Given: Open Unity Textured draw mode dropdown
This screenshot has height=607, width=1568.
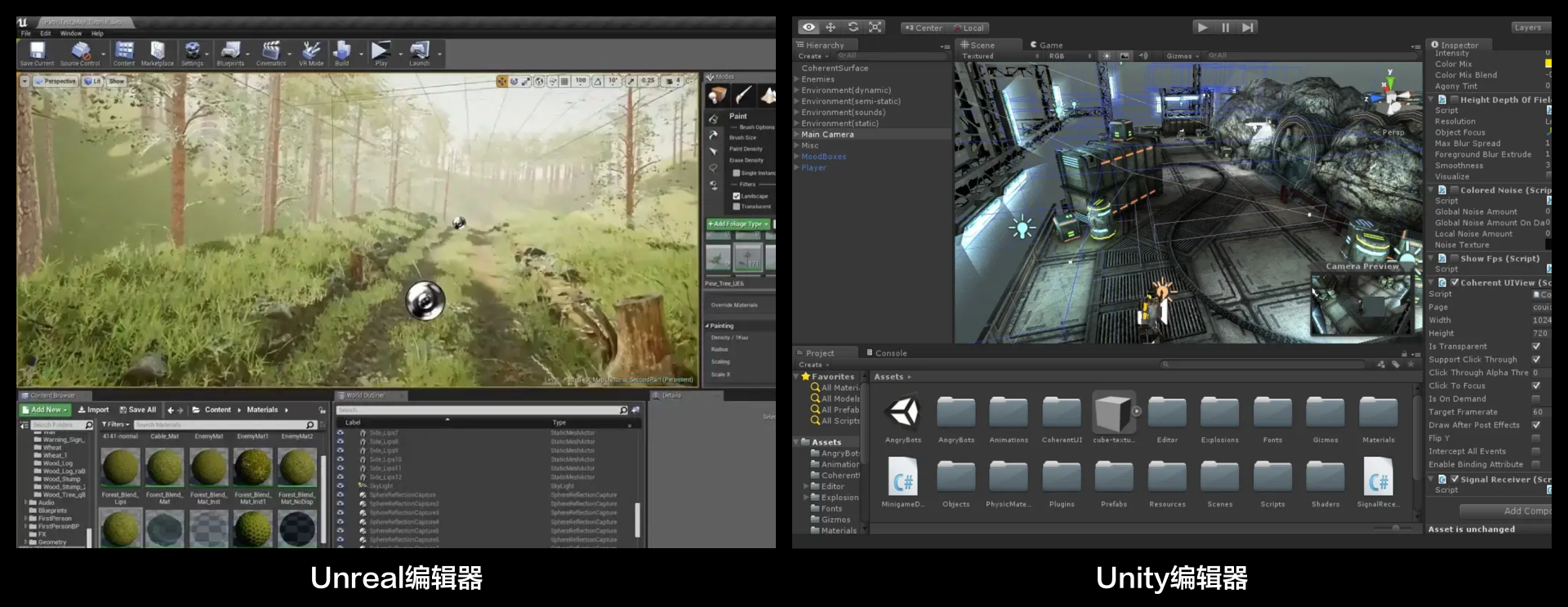Looking at the screenshot, I should tap(1001, 56).
